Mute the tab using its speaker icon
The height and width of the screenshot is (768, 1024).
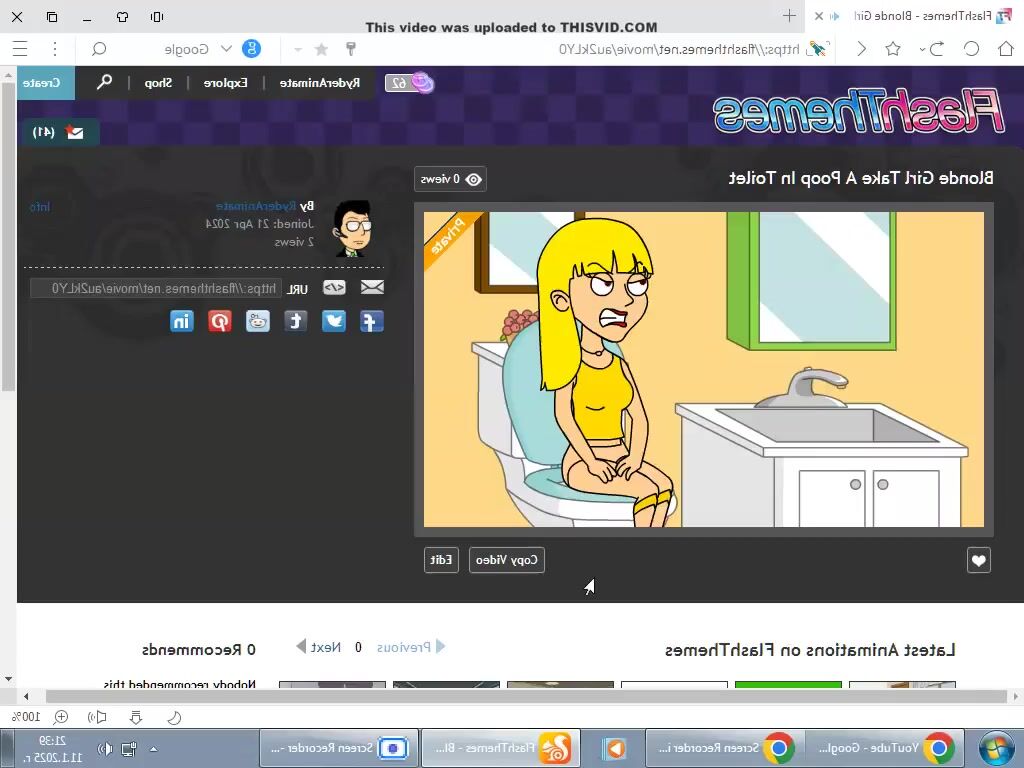pos(835,16)
